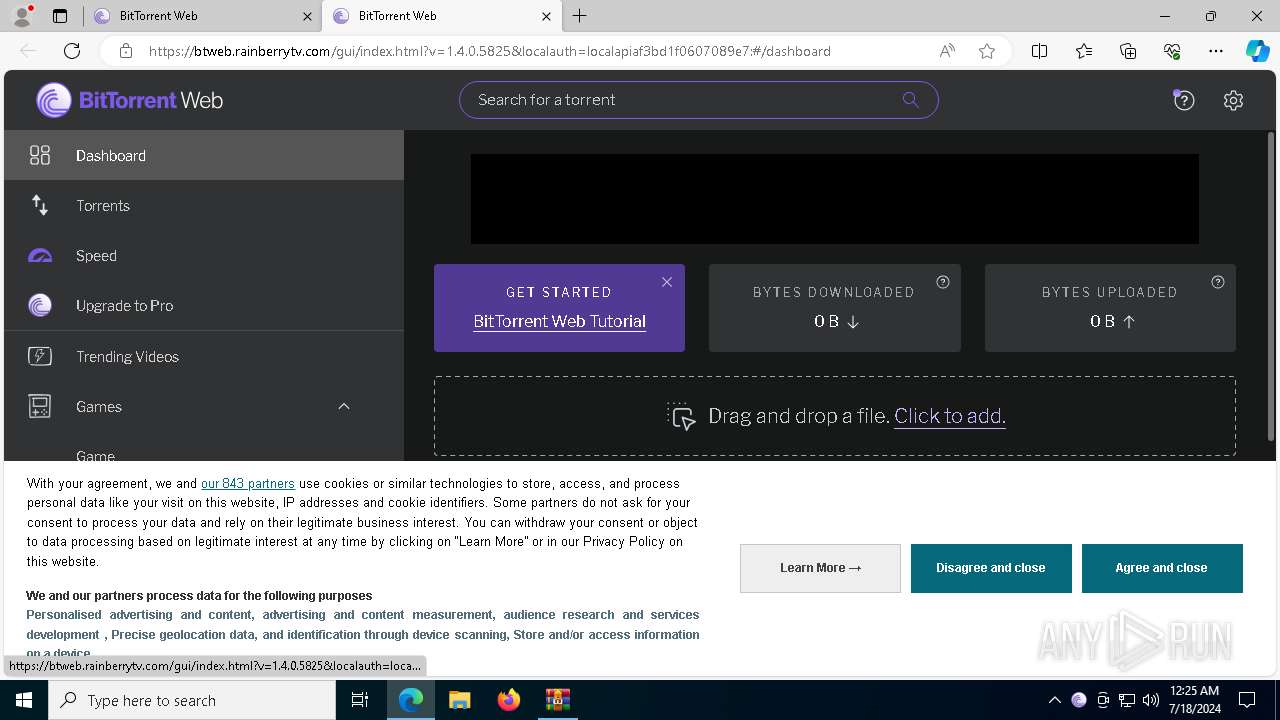Open the tab actions menu icon

tap(60, 16)
